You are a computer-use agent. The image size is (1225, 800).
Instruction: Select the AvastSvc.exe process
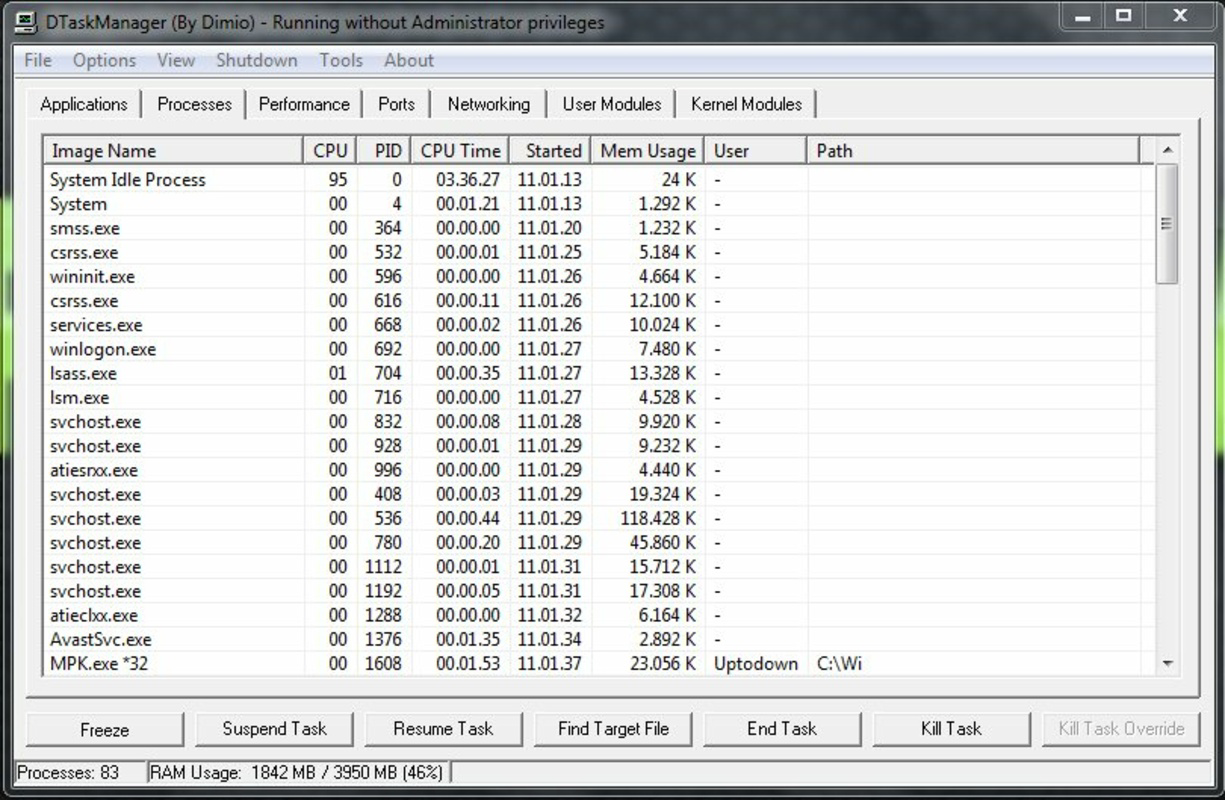598,639
